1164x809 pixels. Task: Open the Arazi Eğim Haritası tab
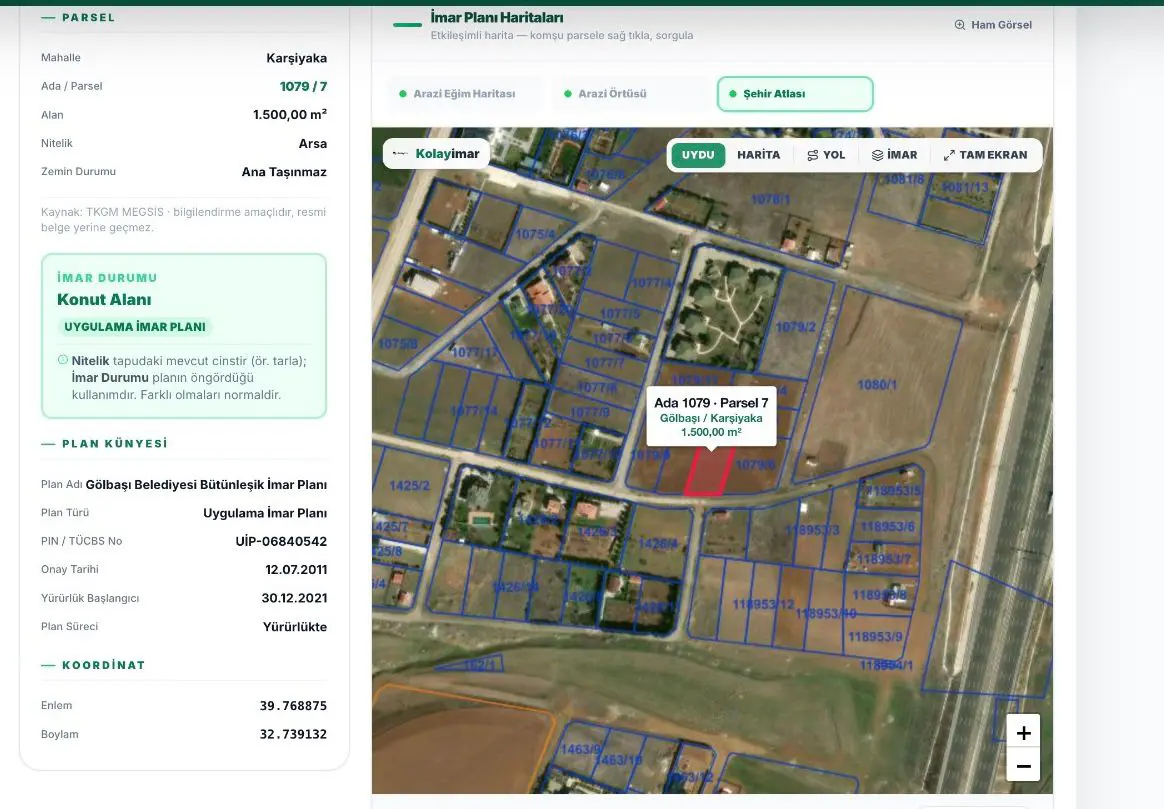[x=465, y=94]
